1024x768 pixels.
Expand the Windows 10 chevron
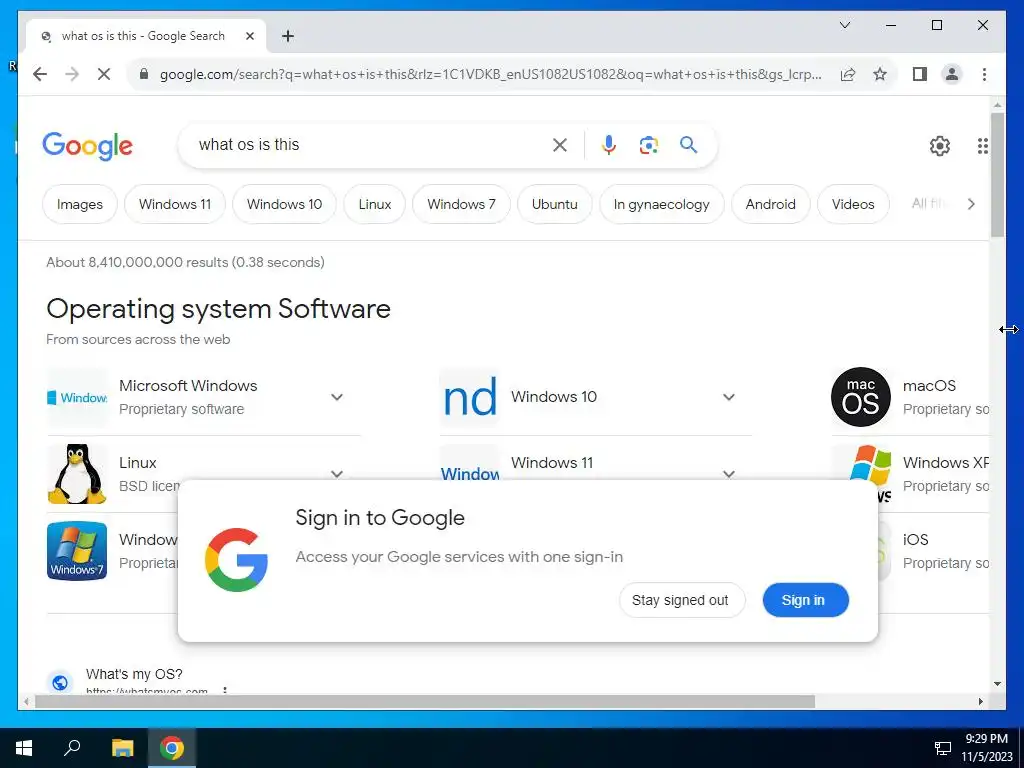pos(729,397)
